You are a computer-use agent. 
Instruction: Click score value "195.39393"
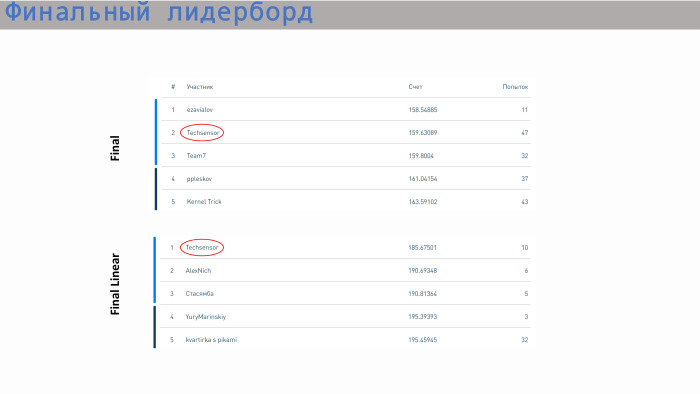click(x=422, y=317)
